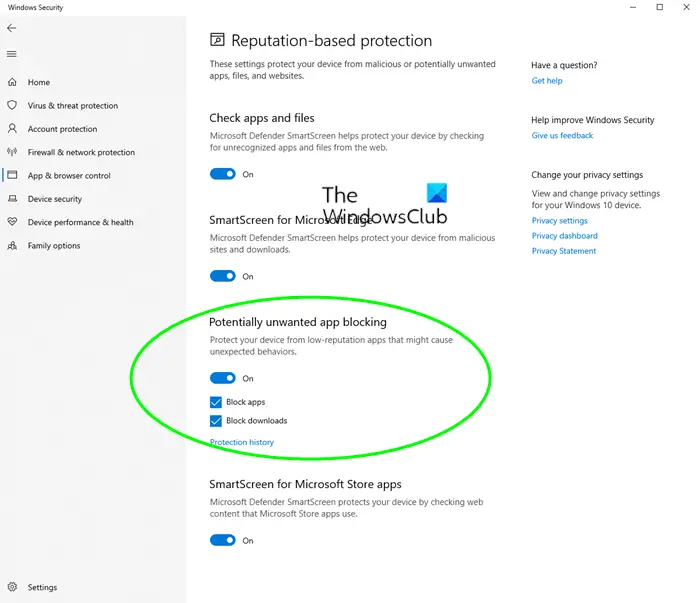Click the Get help link
Viewport: 700px width, 603px height.
tap(546, 81)
